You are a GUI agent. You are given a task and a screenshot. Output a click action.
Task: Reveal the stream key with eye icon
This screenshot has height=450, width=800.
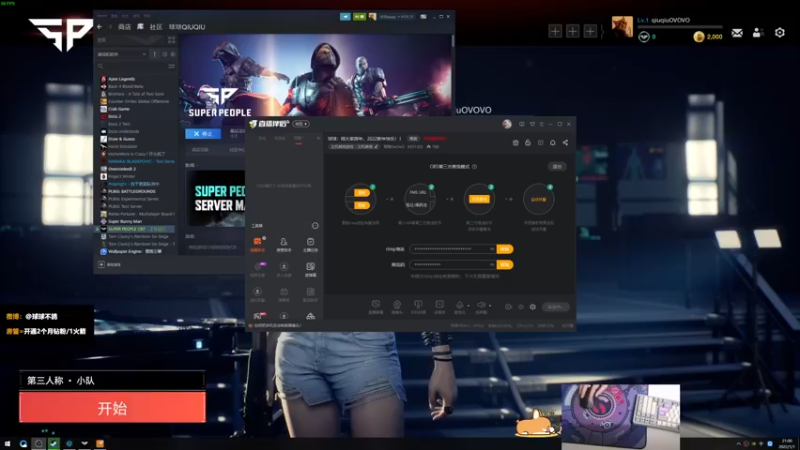point(492,264)
